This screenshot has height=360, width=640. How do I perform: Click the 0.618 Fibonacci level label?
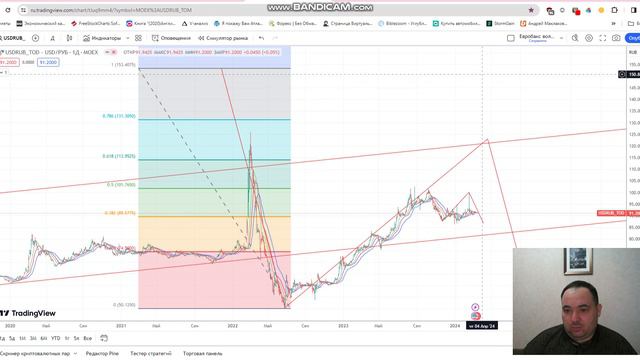coord(119,156)
